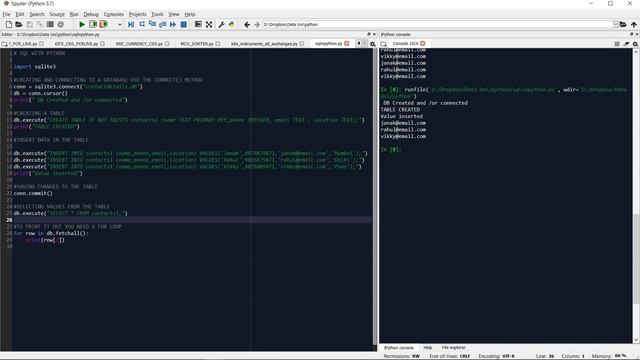This screenshot has height=360, width=640.
Task: Open the Source menu
Action: [x=57, y=14]
